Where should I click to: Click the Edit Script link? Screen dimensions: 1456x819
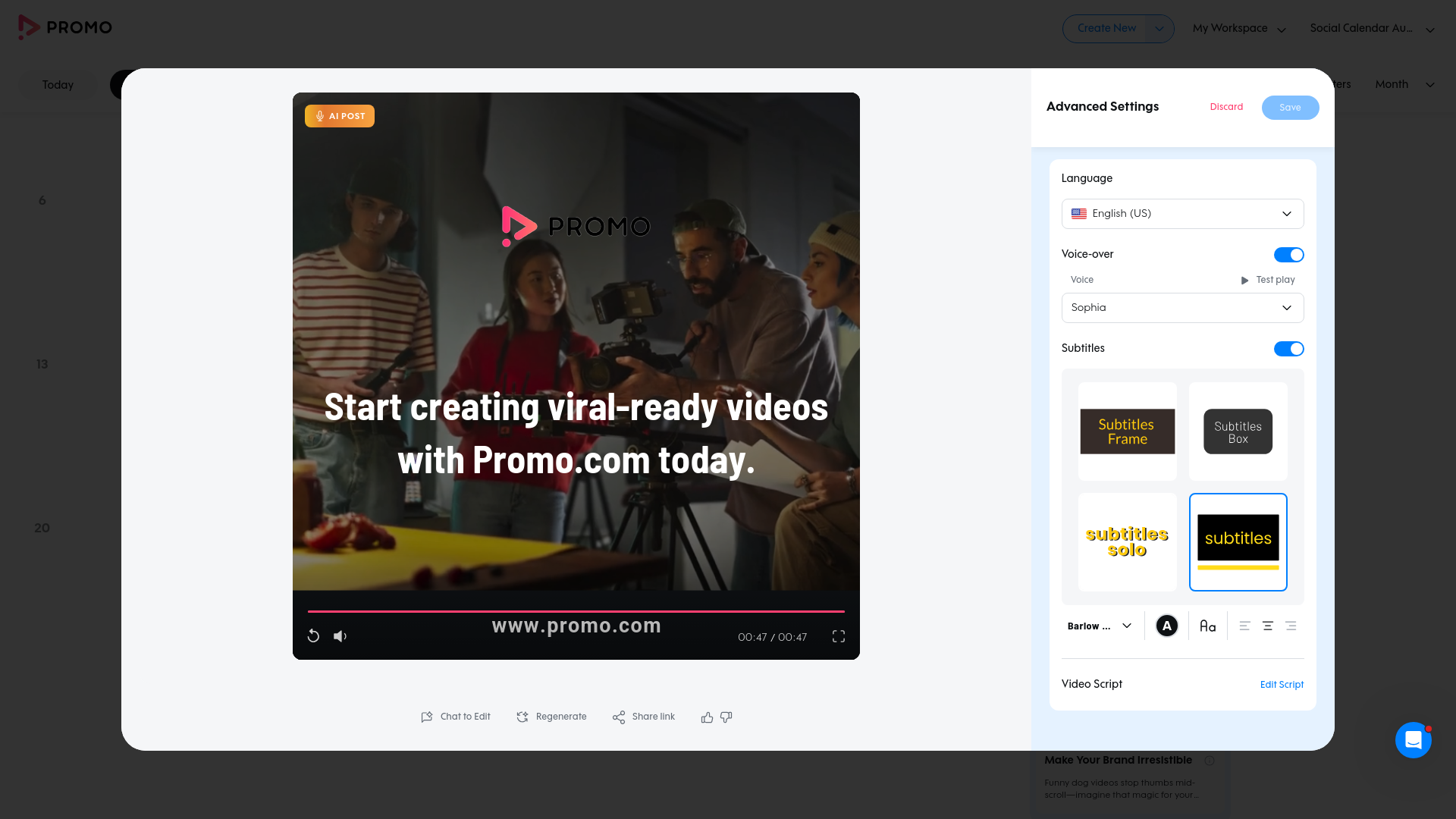coord(1282,685)
